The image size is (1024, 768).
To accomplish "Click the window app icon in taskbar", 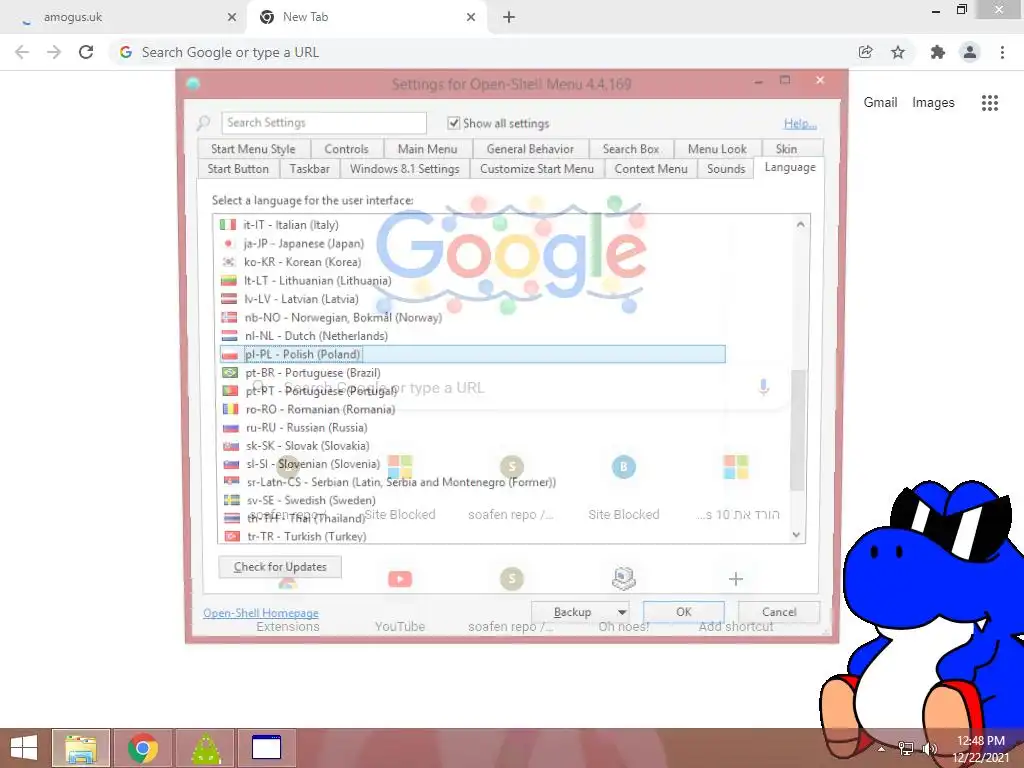I will 266,748.
